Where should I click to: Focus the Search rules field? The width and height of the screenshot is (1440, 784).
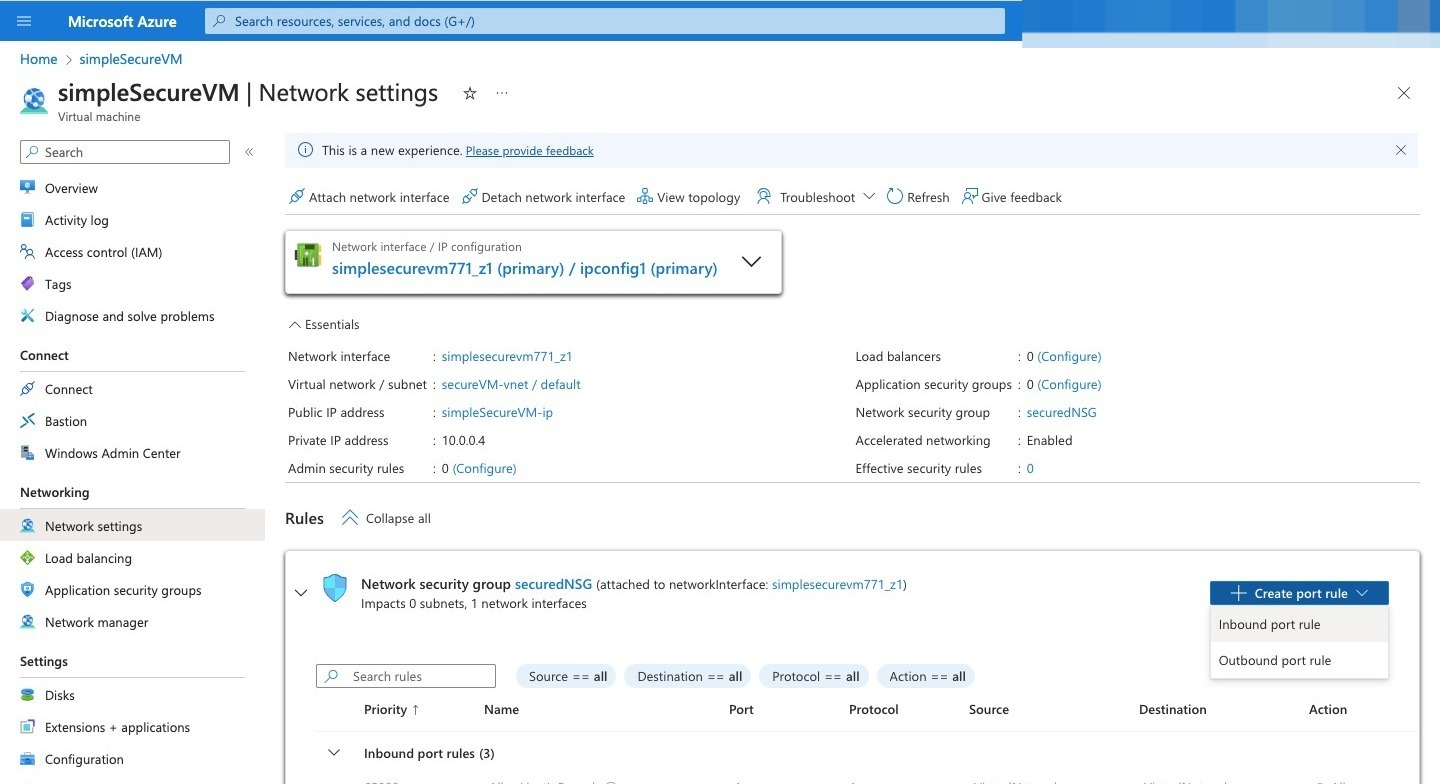(406, 676)
